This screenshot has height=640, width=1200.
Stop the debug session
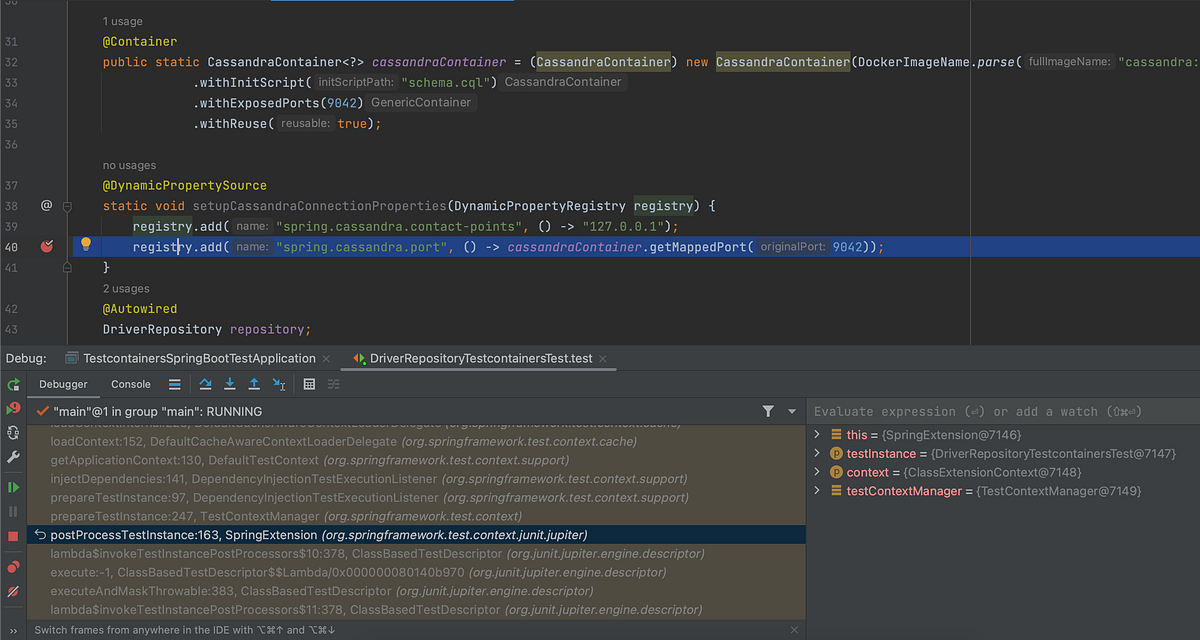pos(13,537)
